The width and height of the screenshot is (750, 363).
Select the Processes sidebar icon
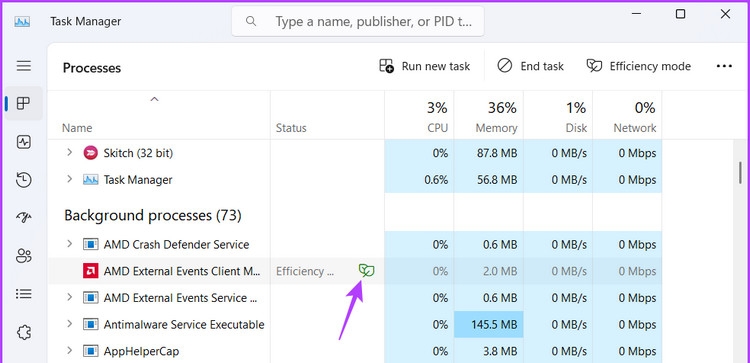[23, 103]
